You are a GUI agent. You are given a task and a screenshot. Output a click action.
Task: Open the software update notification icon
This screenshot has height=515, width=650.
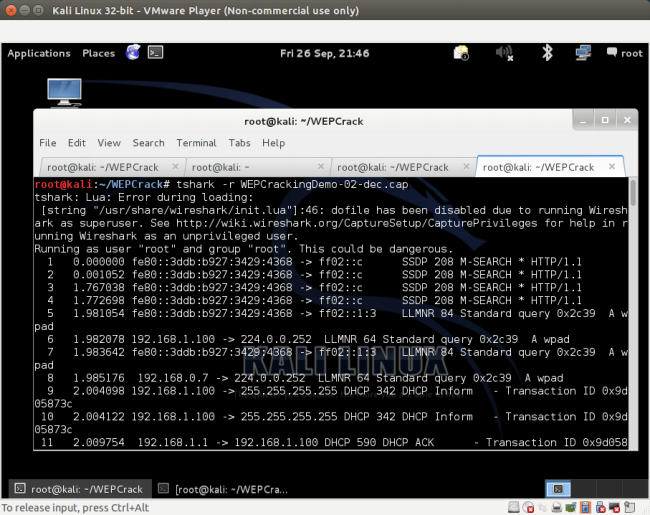(461, 53)
